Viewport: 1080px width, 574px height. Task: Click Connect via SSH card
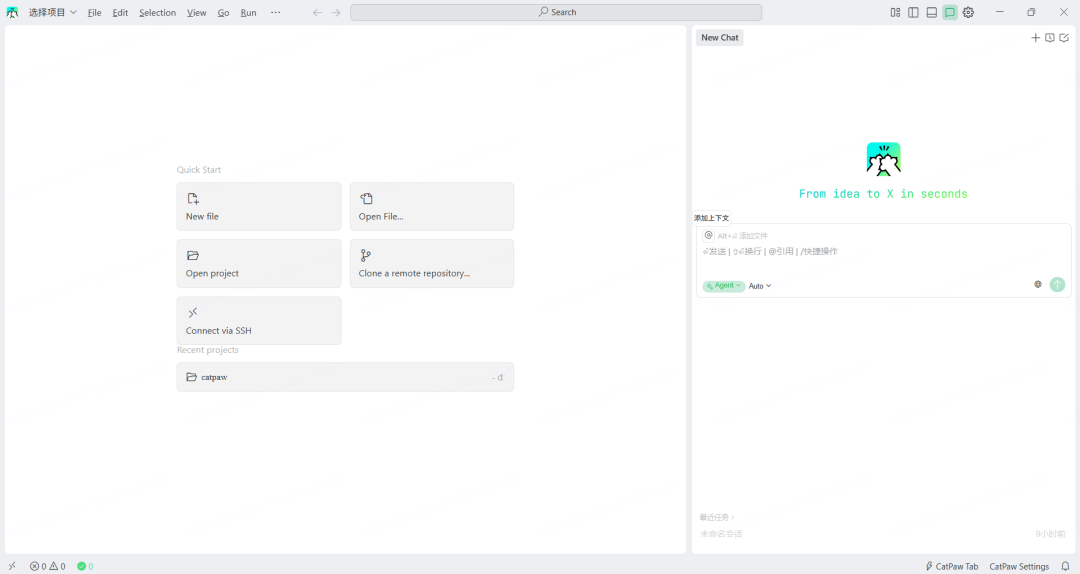point(259,321)
